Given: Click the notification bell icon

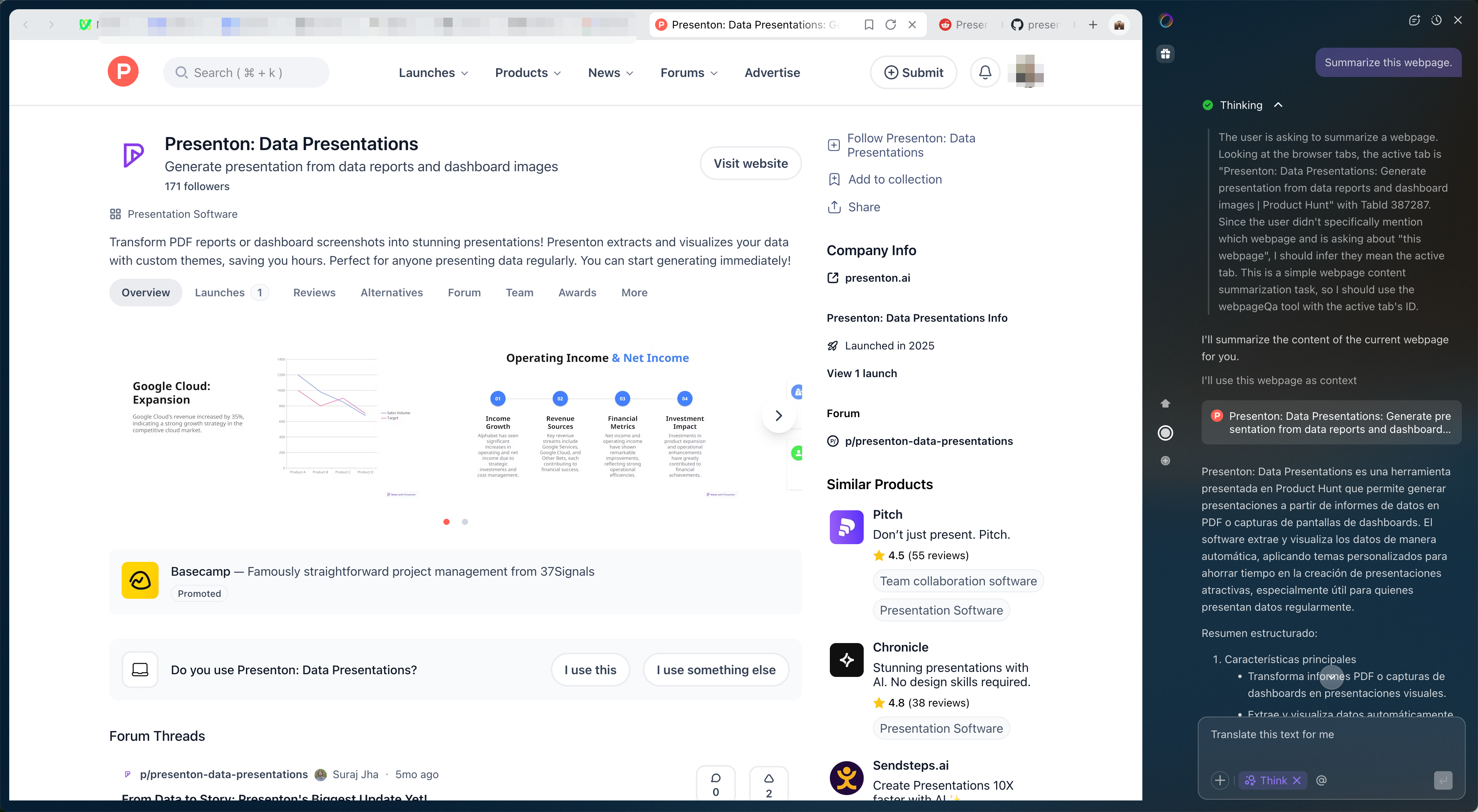Looking at the screenshot, I should [985, 72].
